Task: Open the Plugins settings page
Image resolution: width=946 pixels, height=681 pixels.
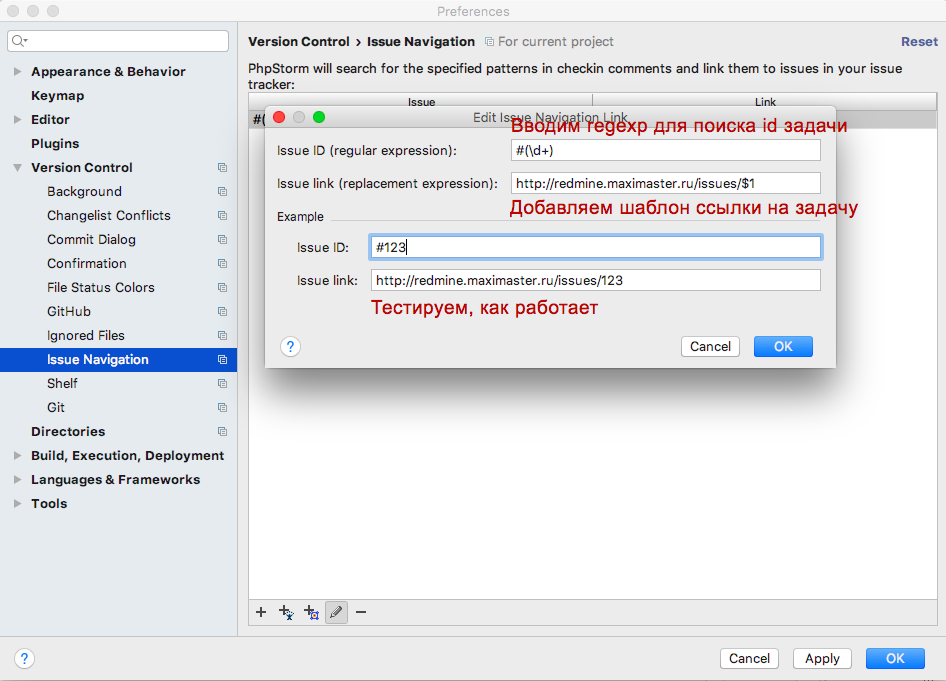Action: 55,144
